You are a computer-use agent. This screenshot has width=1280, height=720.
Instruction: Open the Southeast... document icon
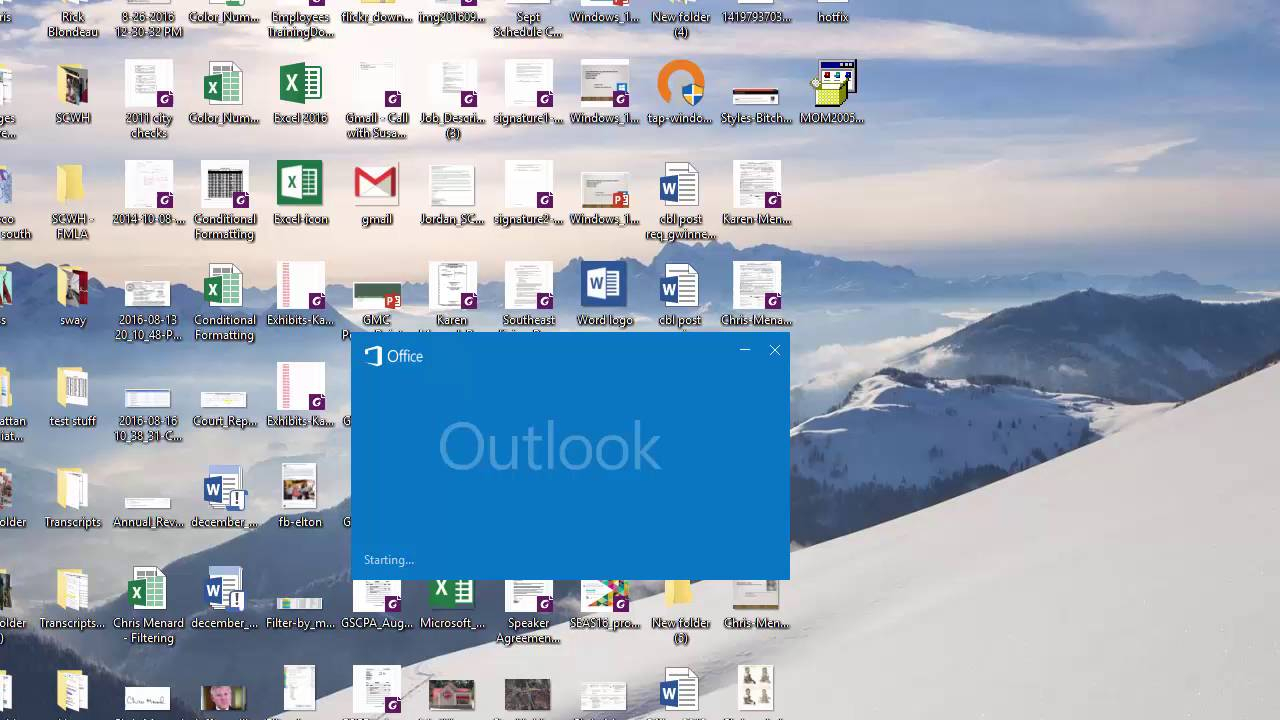coord(528,285)
